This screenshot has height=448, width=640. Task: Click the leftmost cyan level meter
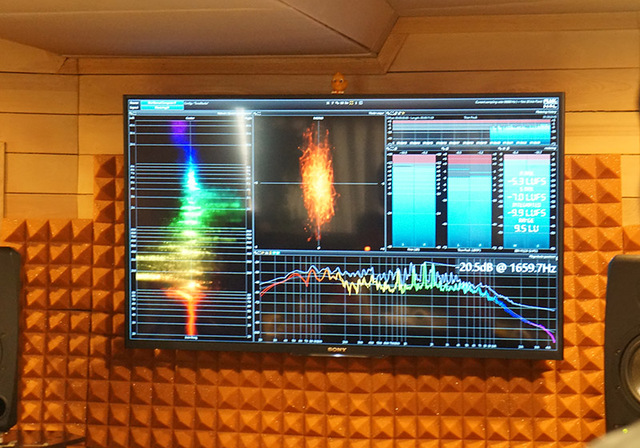(413, 200)
